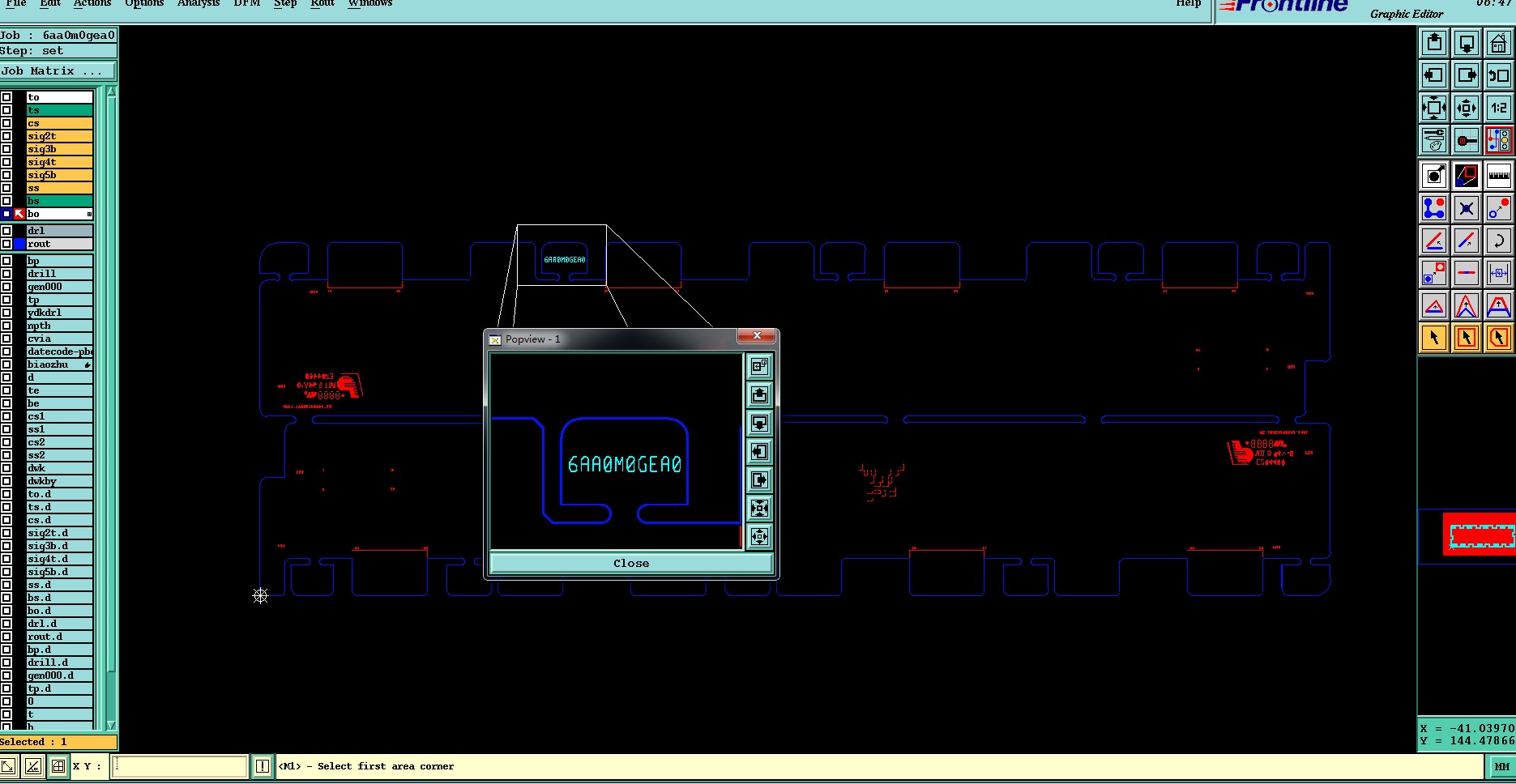This screenshot has width=1516, height=784.
Task: Select the 'datecode-pb' layer row
Action: (x=59, y=352)
